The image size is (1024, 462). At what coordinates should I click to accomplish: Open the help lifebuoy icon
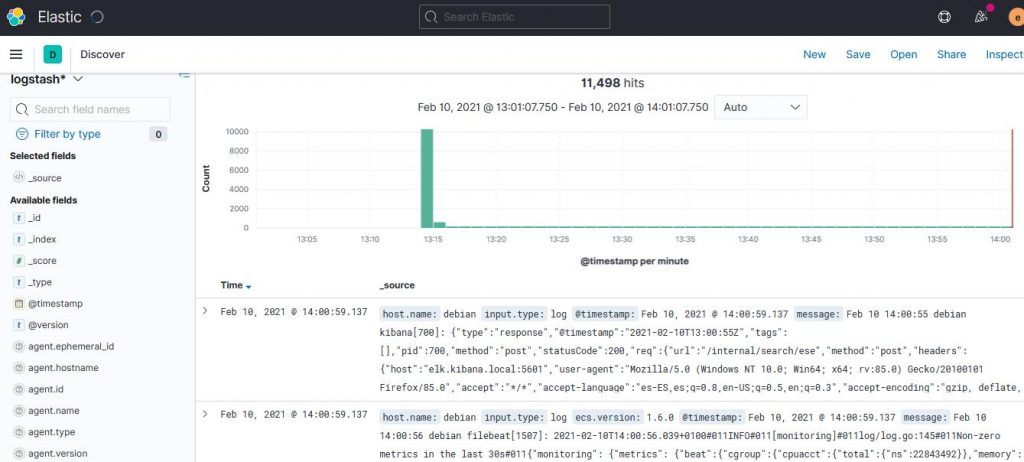click(944, 18)
